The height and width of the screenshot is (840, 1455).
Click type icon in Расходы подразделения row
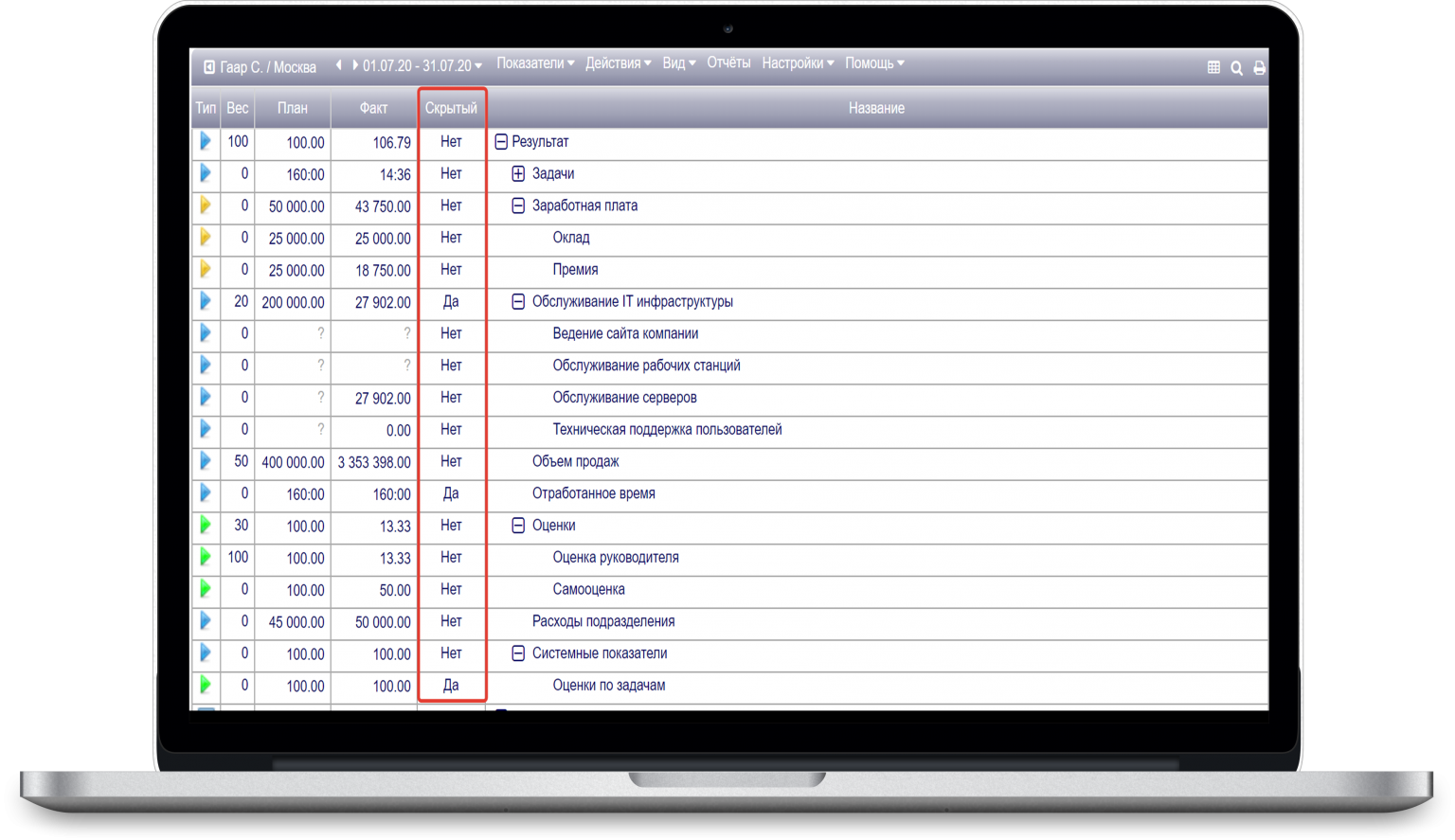(206, 621)
